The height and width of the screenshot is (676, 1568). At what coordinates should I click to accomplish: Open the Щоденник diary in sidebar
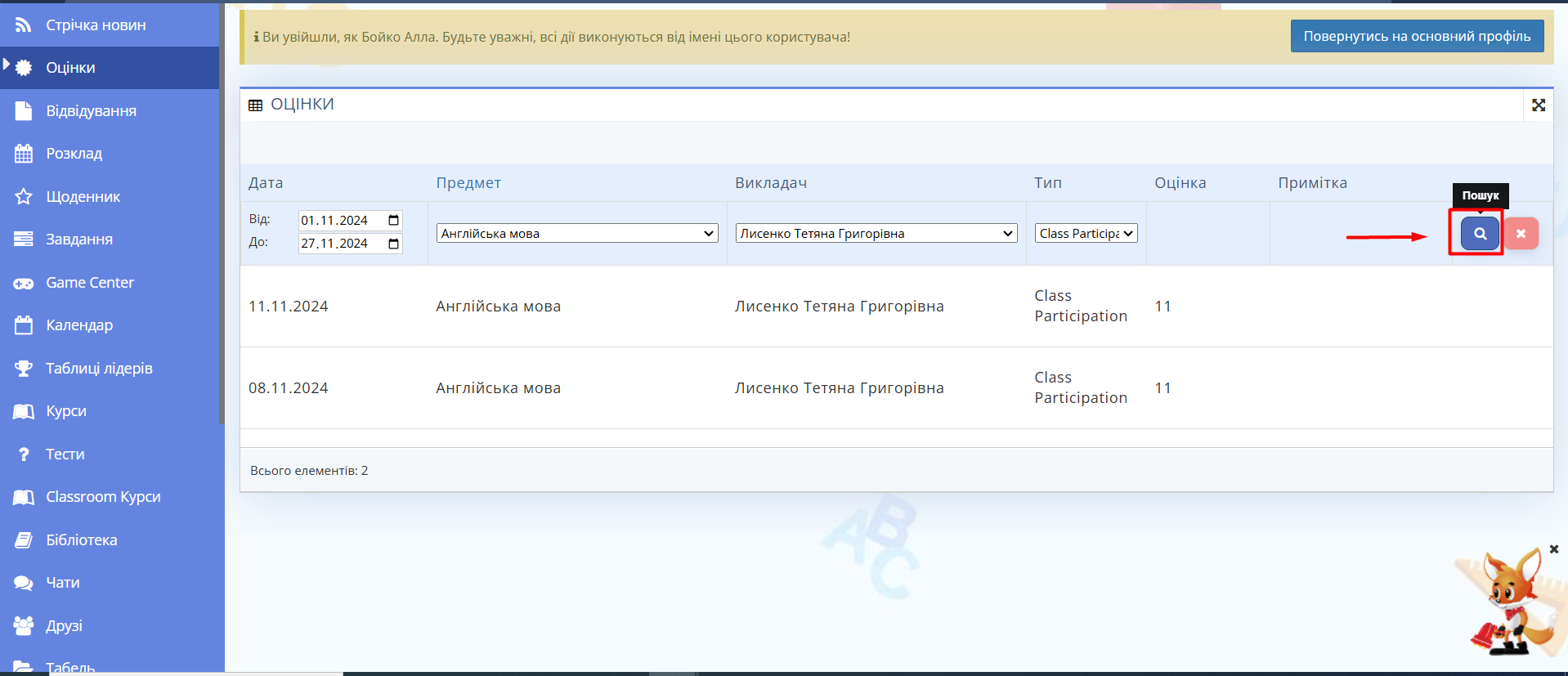[83, 197]
